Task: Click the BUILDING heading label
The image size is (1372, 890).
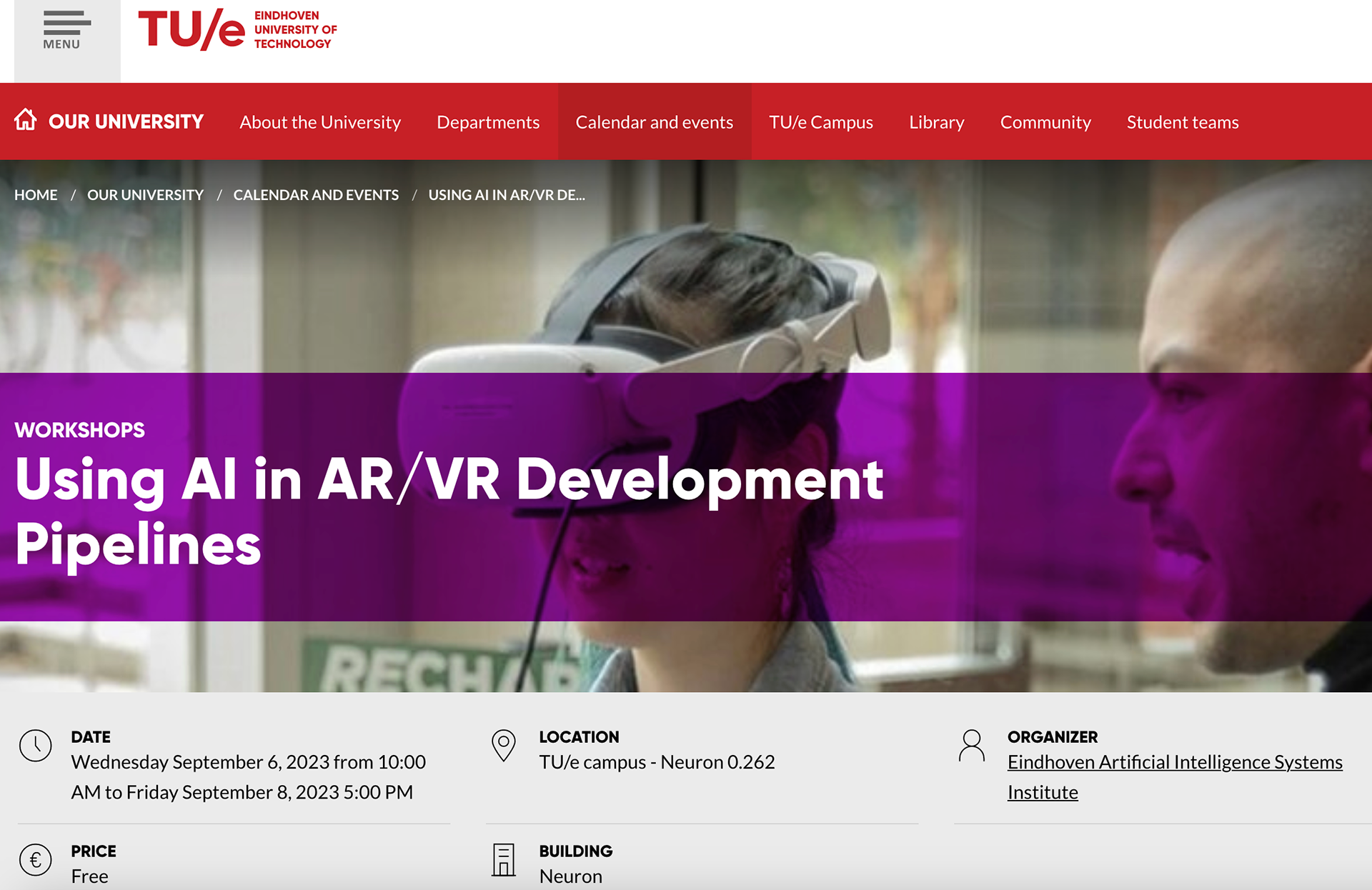Action: pos(576,851)
